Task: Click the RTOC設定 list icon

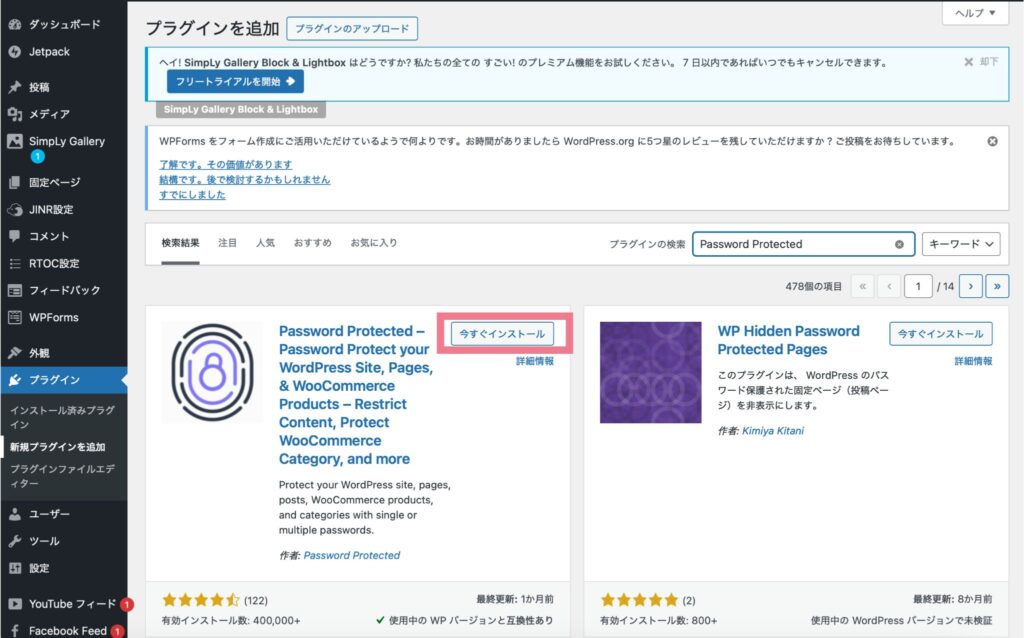Action: tap(14, 263)
